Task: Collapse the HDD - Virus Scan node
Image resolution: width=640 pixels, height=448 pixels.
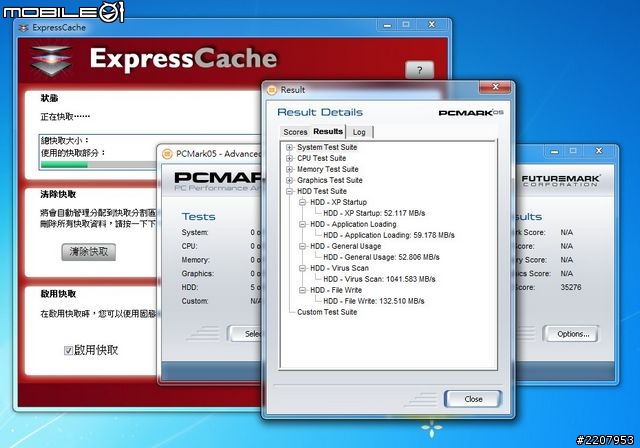Action: point(302,268)
